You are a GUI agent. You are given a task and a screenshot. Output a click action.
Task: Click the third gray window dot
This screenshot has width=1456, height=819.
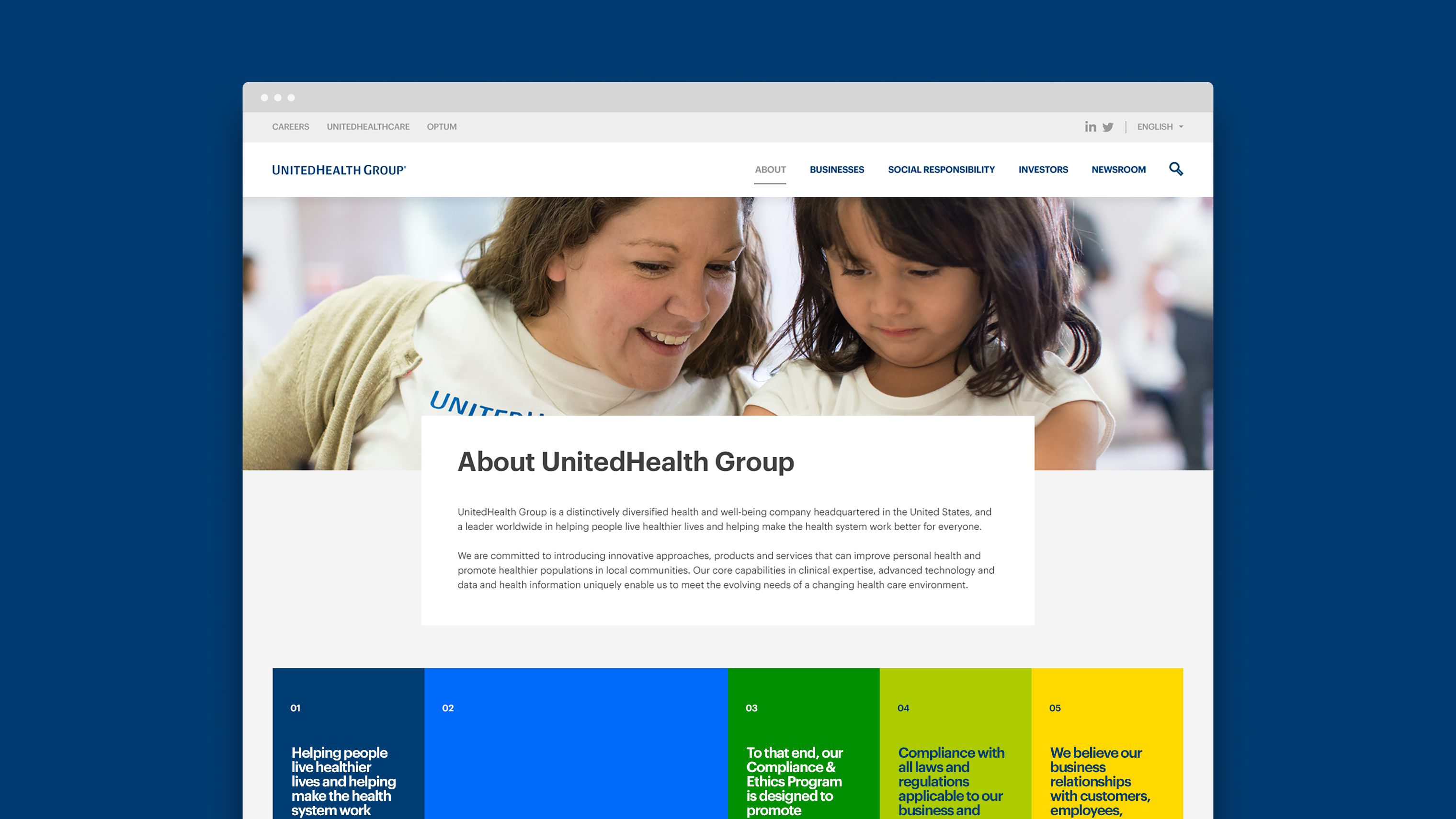(x=291, y=98)
